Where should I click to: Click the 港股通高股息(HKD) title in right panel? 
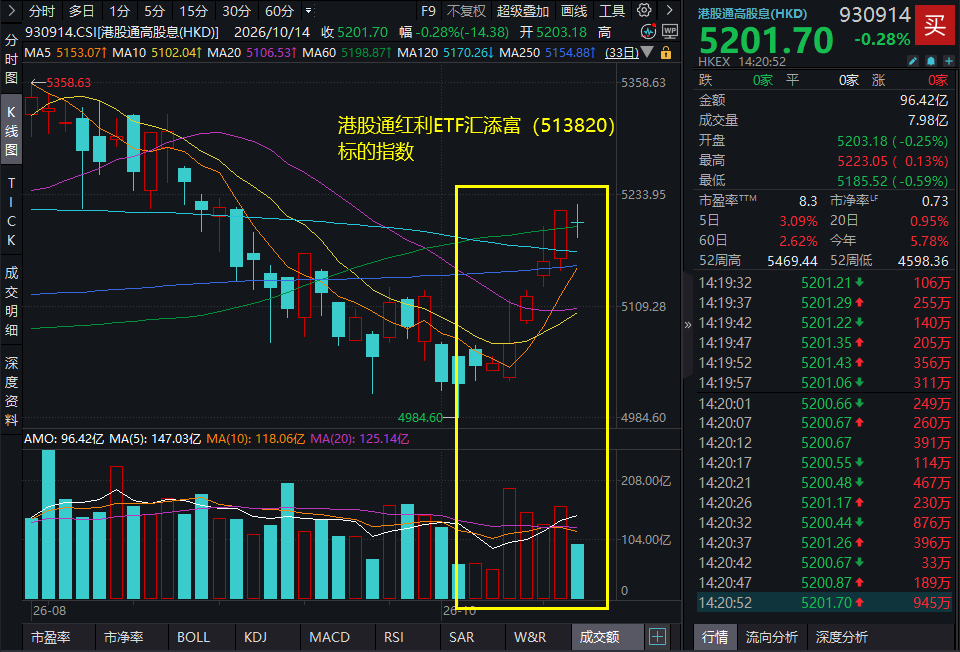click(x=752, y=13)
